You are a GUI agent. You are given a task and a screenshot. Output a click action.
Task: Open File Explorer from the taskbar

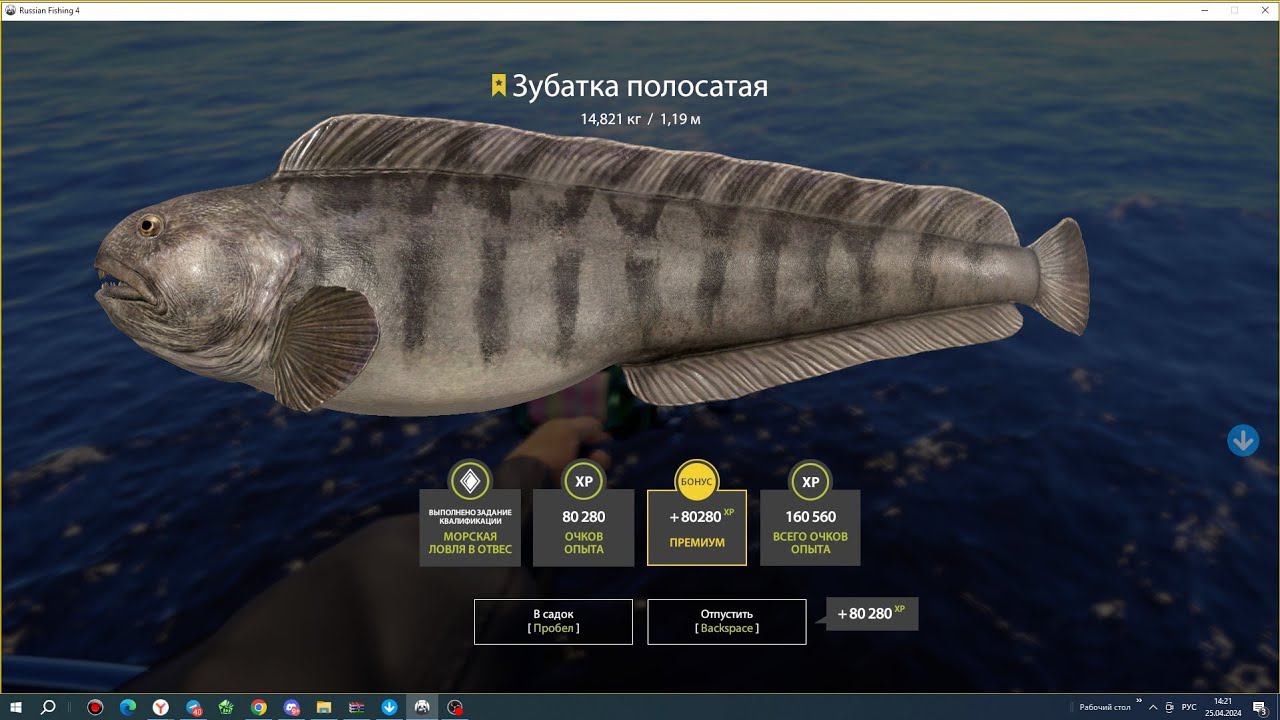click(324, 707)
